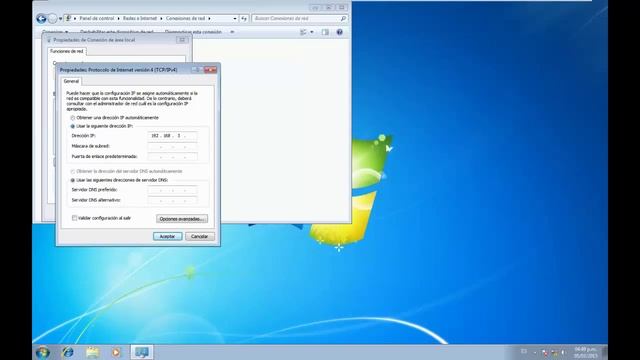640x360 pixels.
Task: Close the 'Propiedades de Conexión de área local' dialog
Action: (182, 40)
